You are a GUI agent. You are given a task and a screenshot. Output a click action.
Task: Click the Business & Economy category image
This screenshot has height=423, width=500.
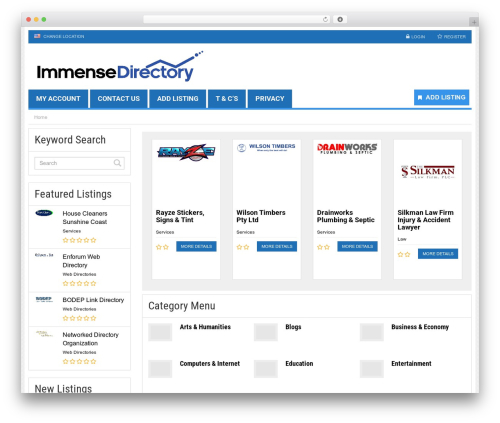pos(372,332)
